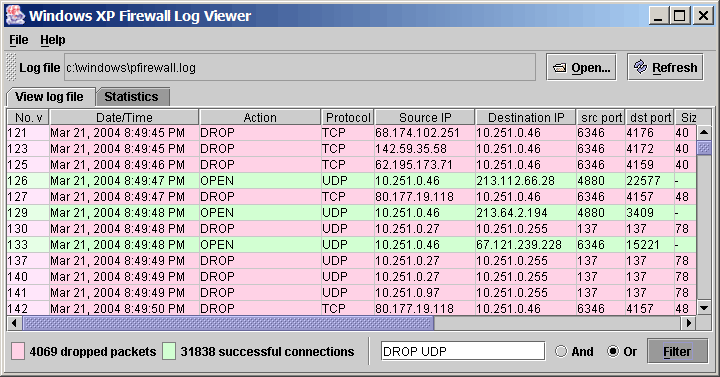This screenshot has width=720, height=377.
Task: Click the vertical scrollbar up arrow
Action: 704,133
